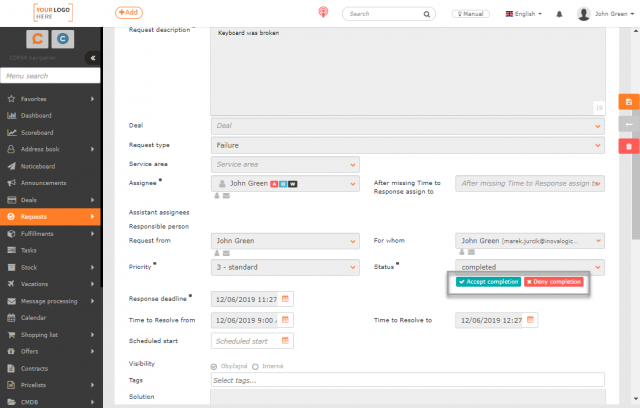The image size is (640, 408).
Task: Open After missing Time to Response dropdown
Action: [x=530, y=184]
